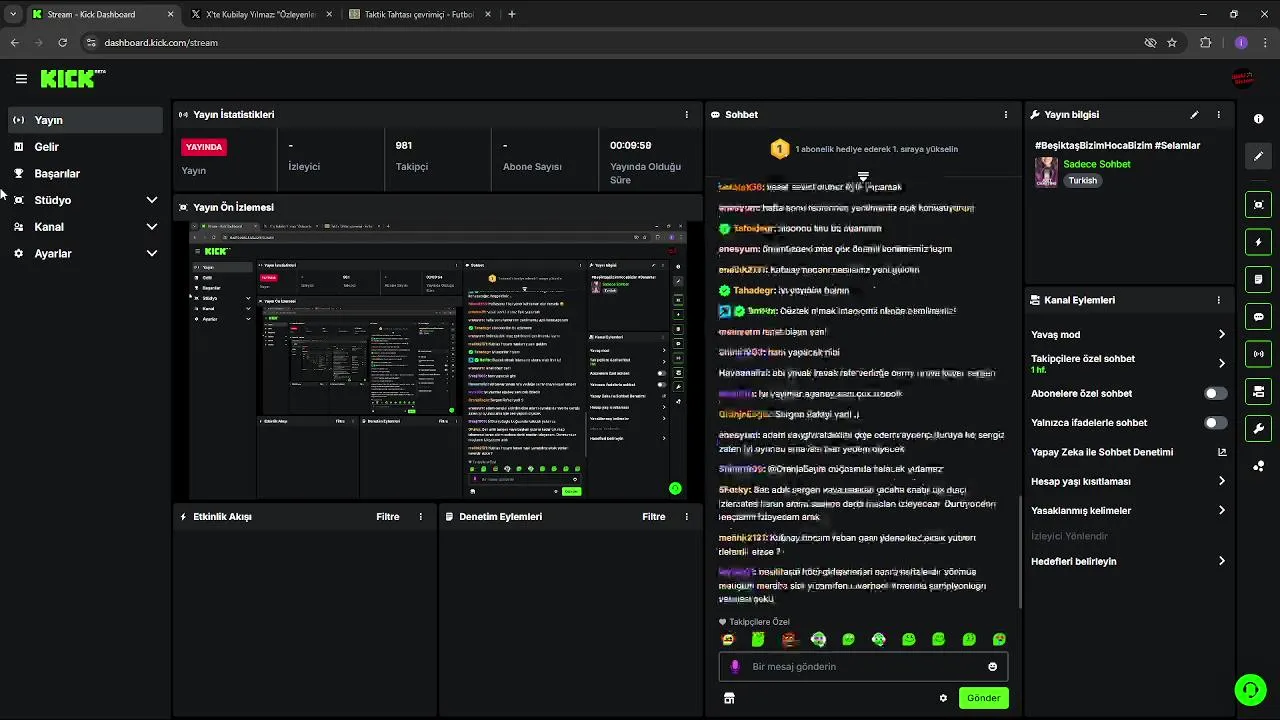Click the green support headset button
The height and width of the screenshot is (720, 1280).
pyautogui.click(x=1250, y=689)
